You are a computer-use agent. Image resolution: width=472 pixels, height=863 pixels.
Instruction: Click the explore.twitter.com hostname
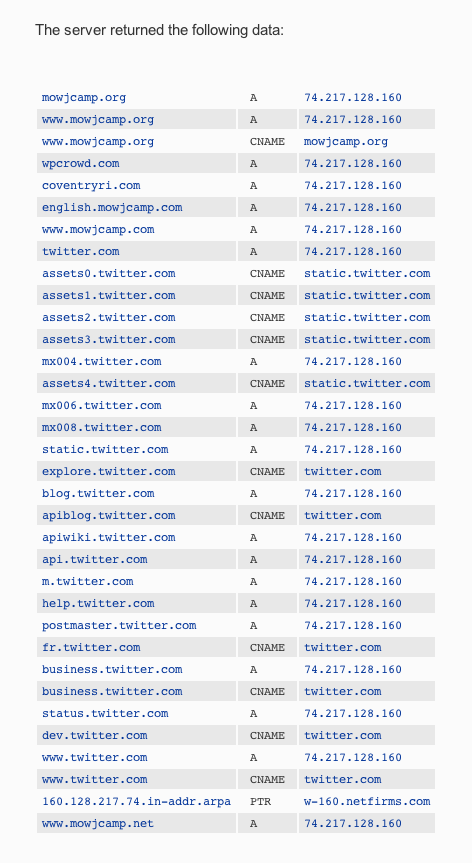[x=108, y=472]
